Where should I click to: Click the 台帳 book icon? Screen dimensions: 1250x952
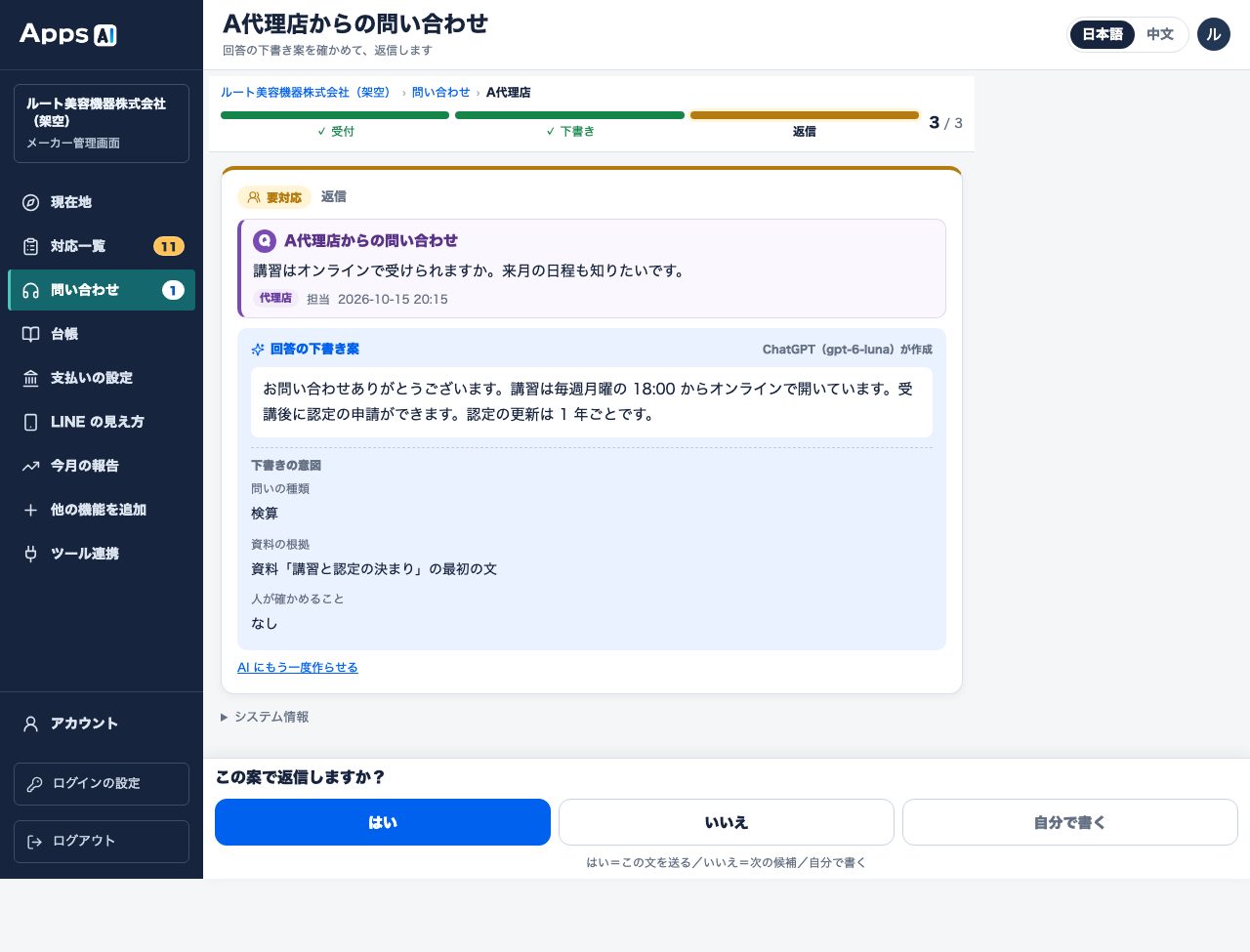pos(31,334)
